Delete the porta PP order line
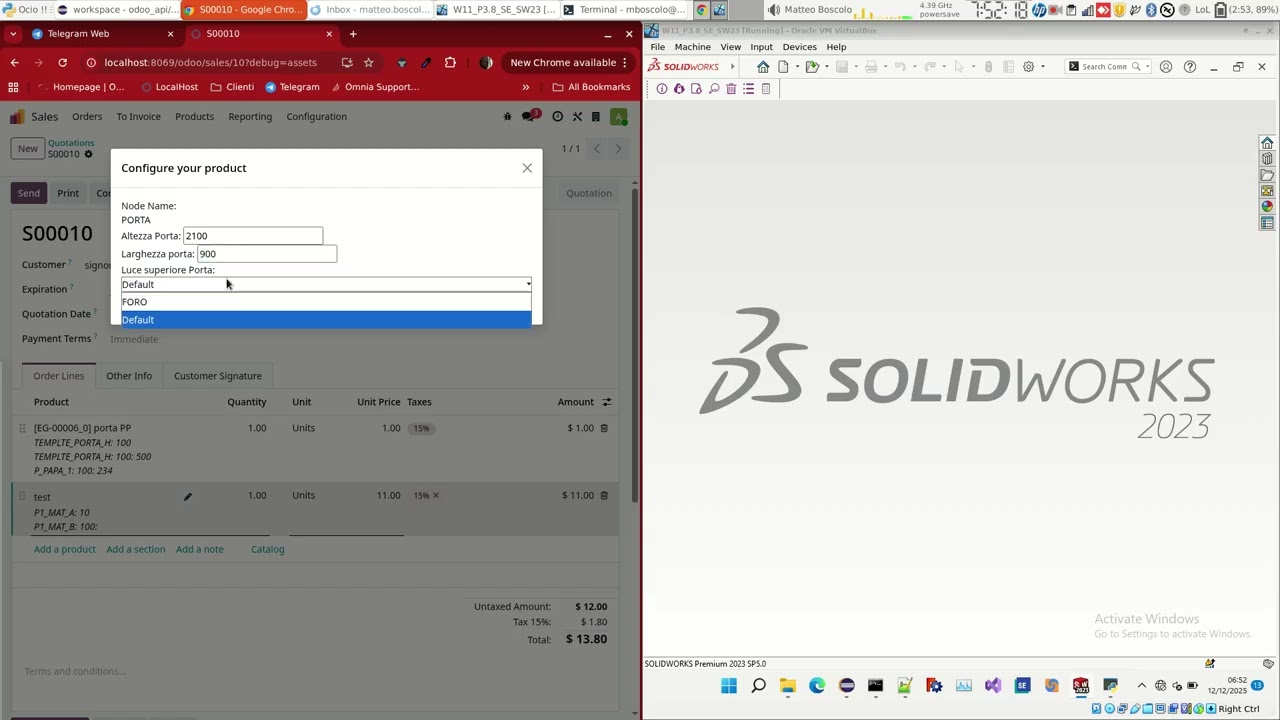 [604, 428]
